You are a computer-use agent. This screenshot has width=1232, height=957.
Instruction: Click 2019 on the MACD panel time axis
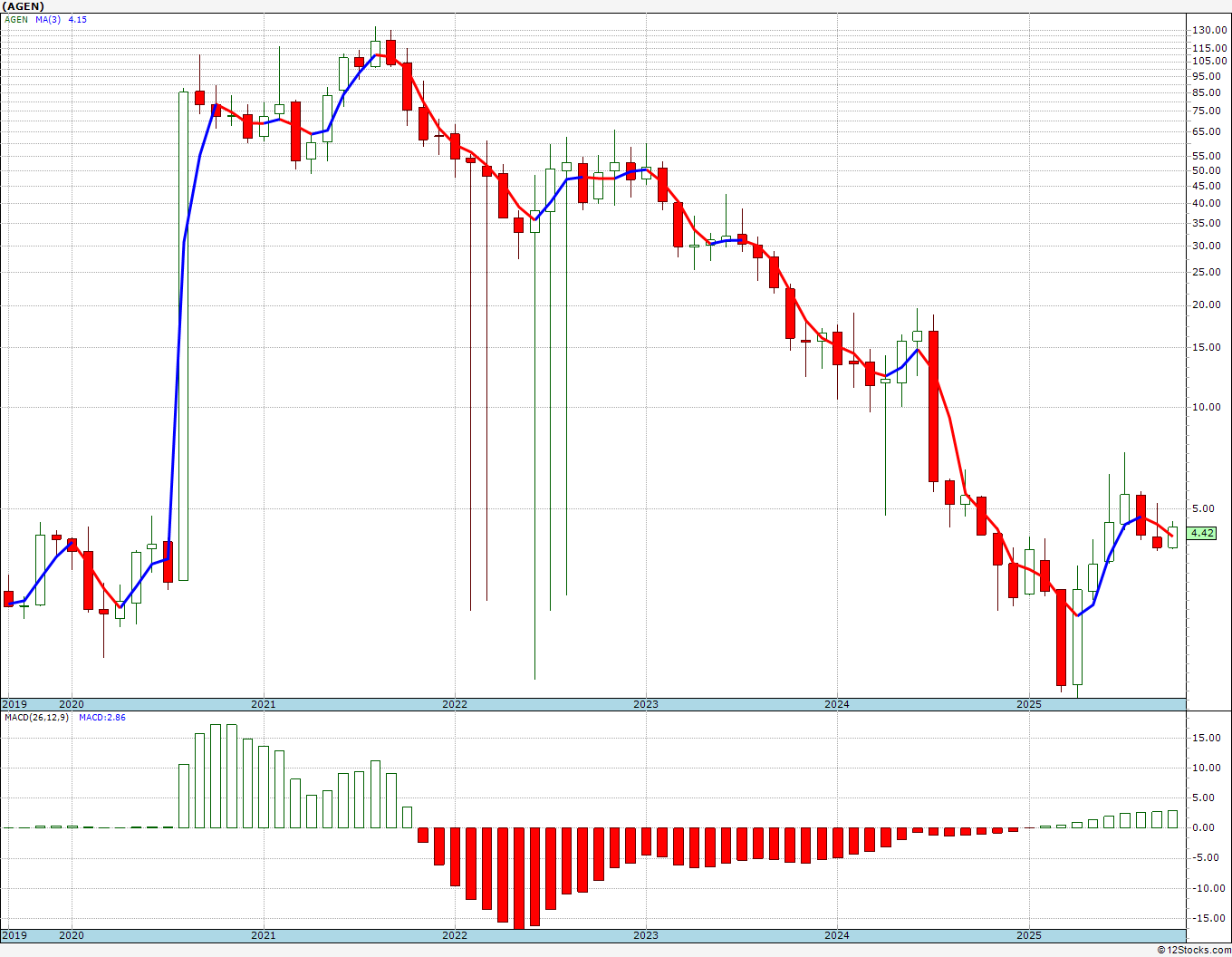[14, 935]
